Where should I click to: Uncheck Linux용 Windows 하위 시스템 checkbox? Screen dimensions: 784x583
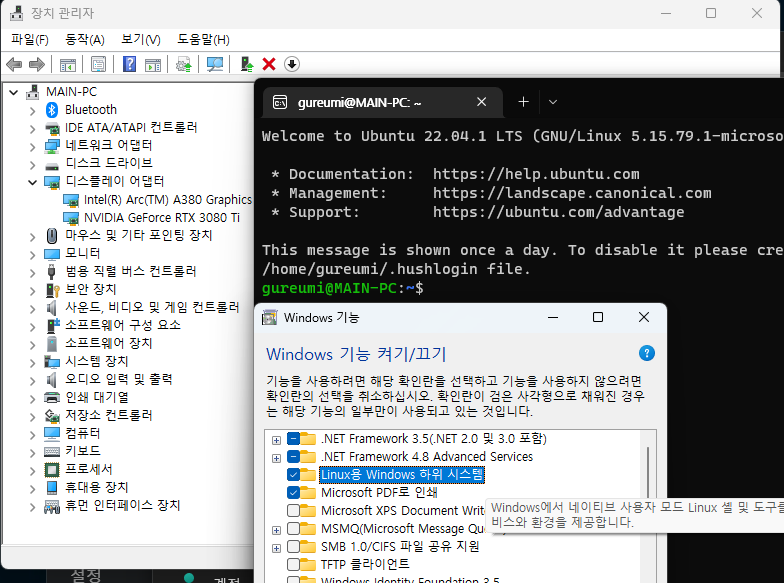(294, 475)
